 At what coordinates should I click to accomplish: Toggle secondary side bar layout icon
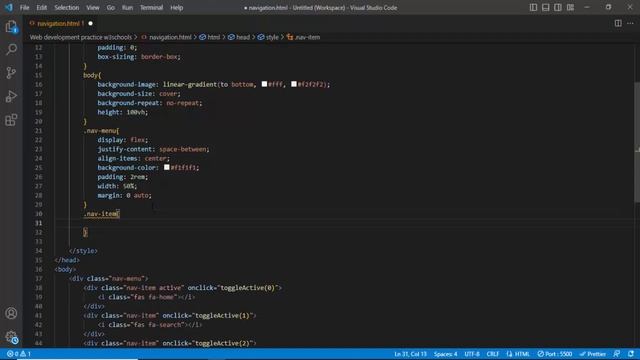pos(558,7)
